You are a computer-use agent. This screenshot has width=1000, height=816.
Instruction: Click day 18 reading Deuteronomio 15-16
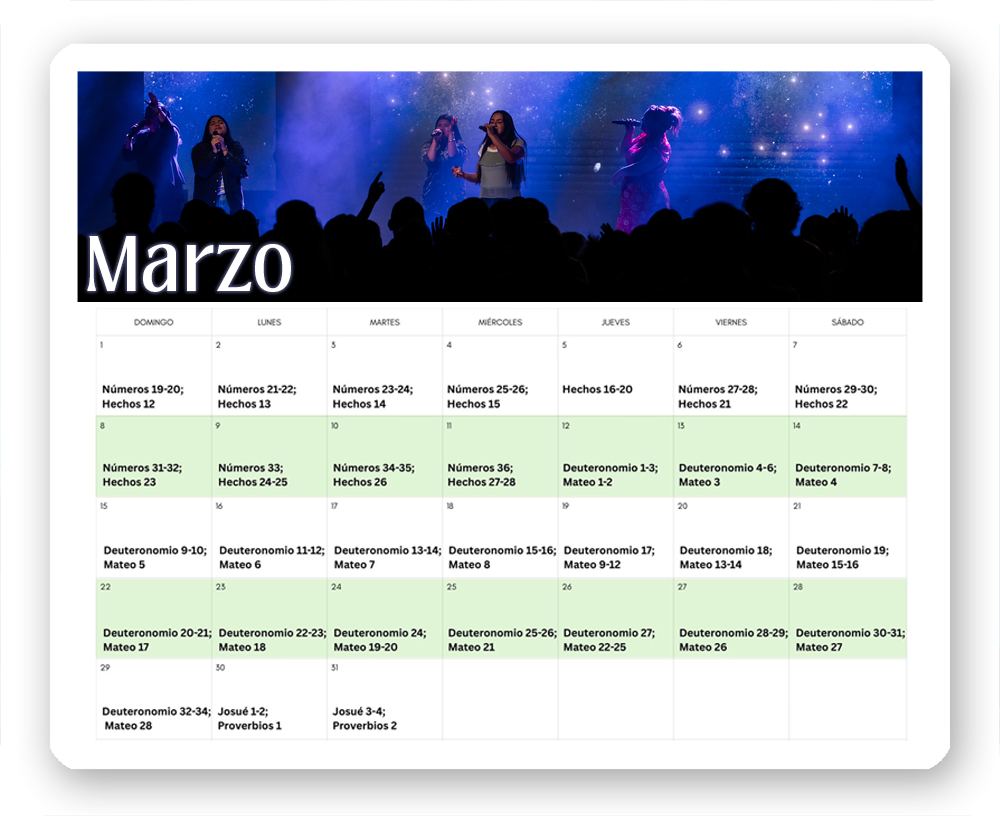click(502, 557)
